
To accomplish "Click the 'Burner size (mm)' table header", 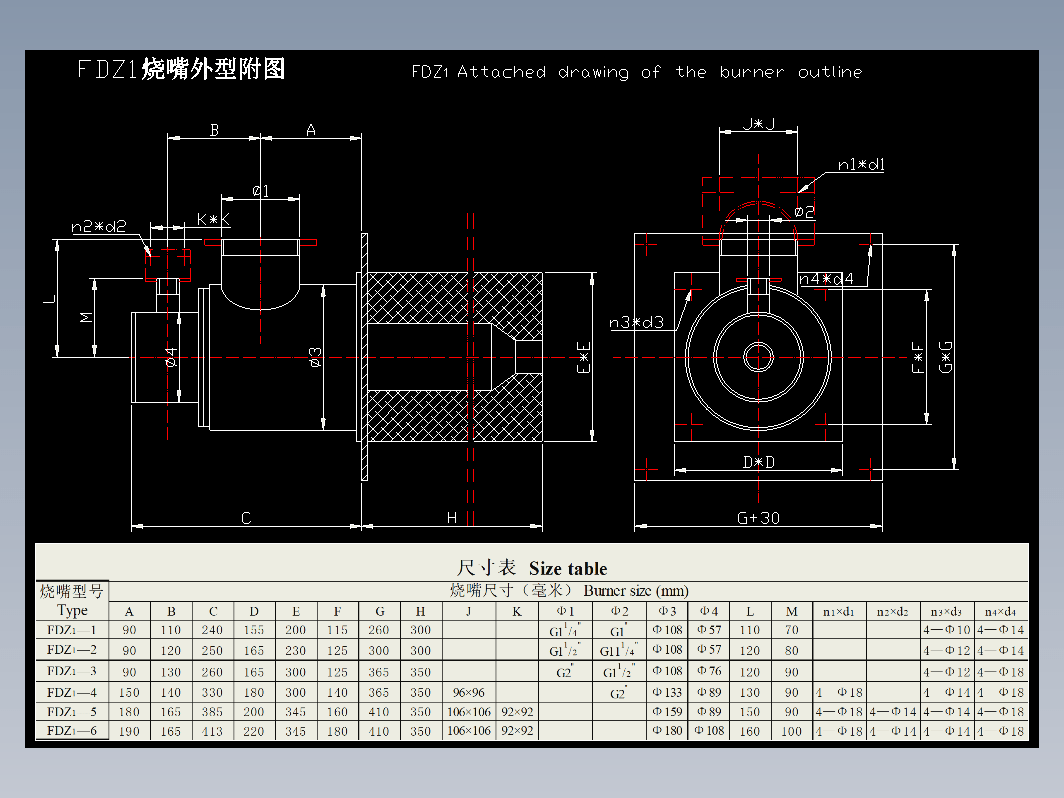I will 636,591.
